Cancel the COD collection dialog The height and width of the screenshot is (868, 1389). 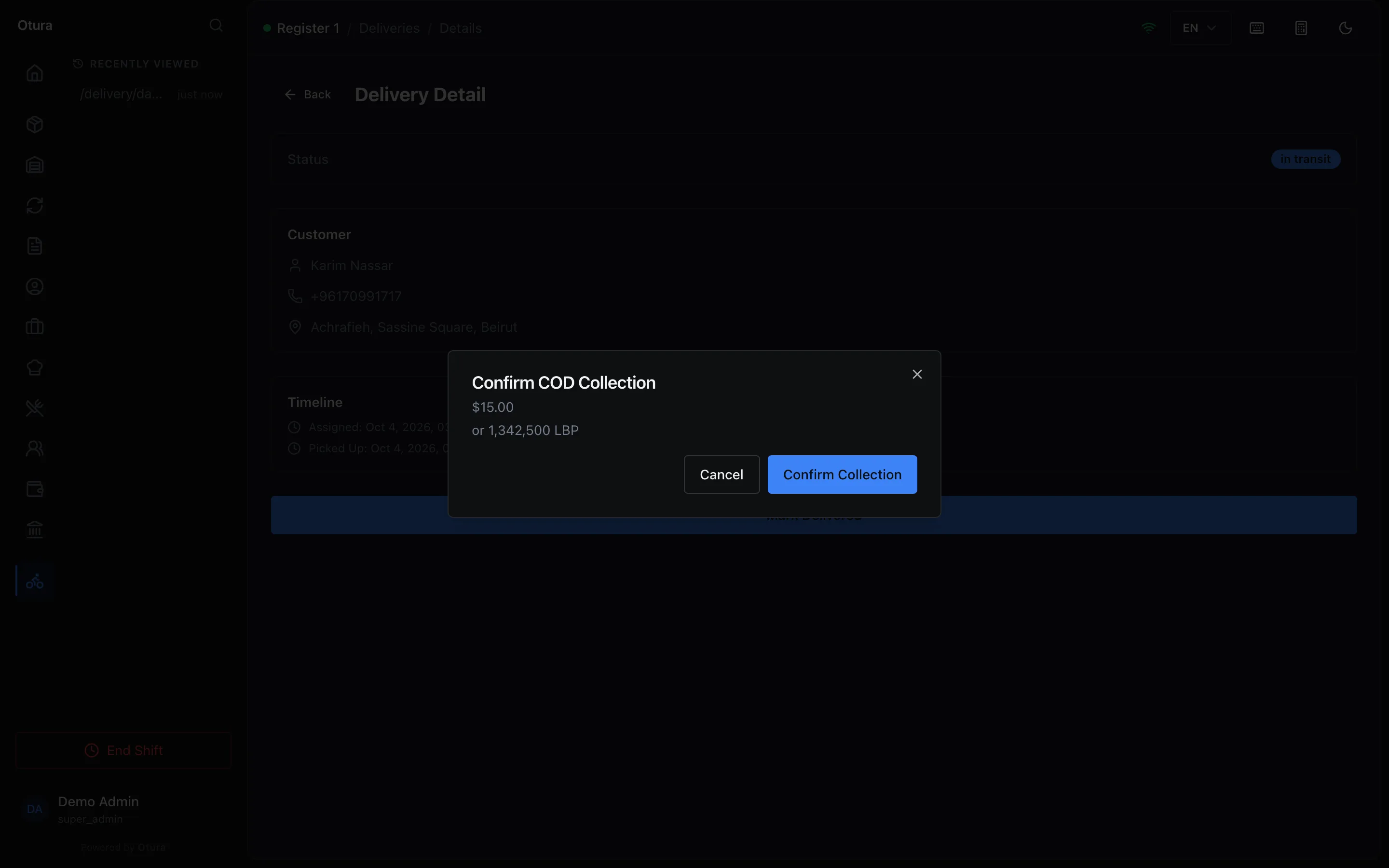click(722, 474)
